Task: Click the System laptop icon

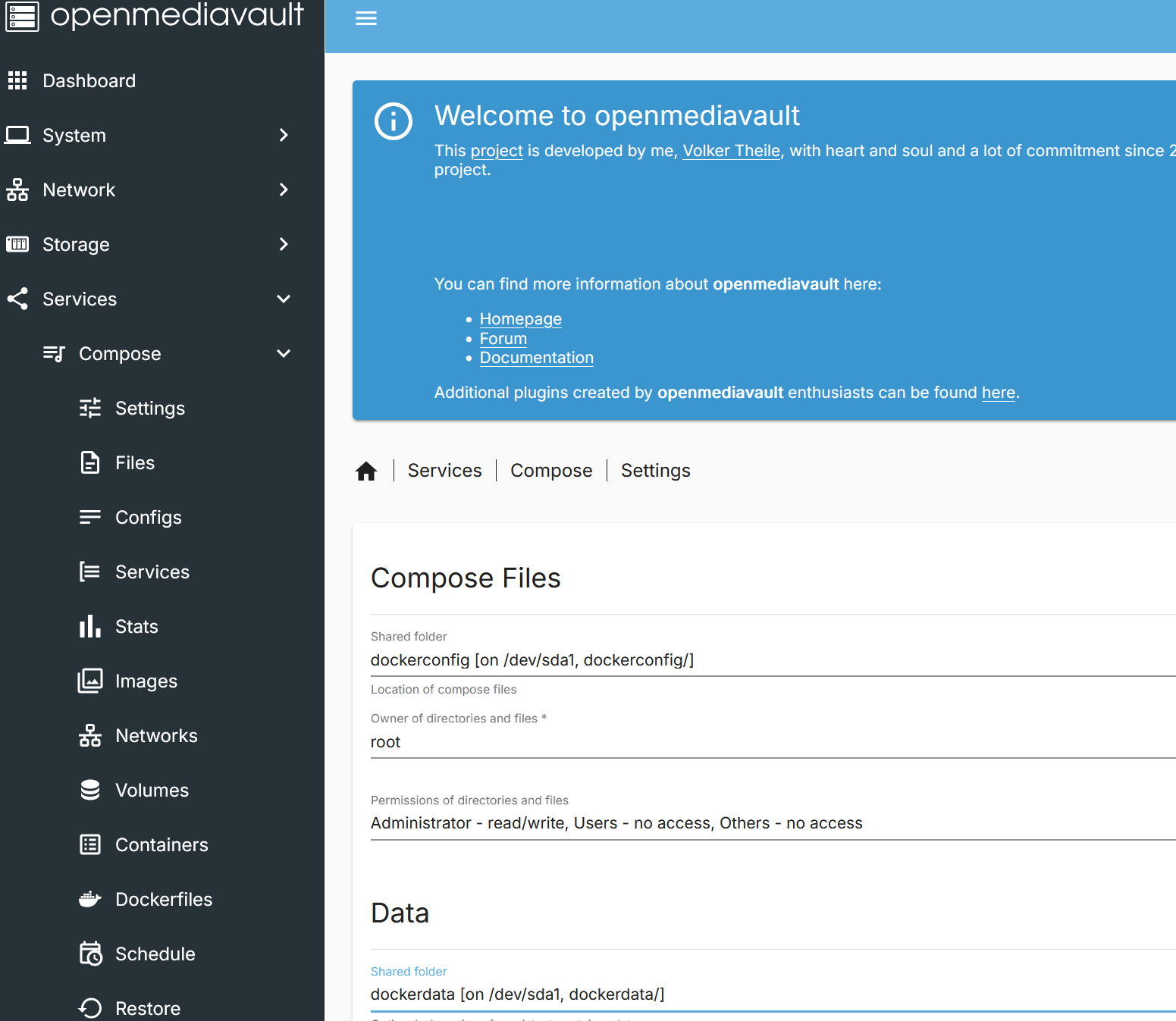Action: [x=17, y=135]
